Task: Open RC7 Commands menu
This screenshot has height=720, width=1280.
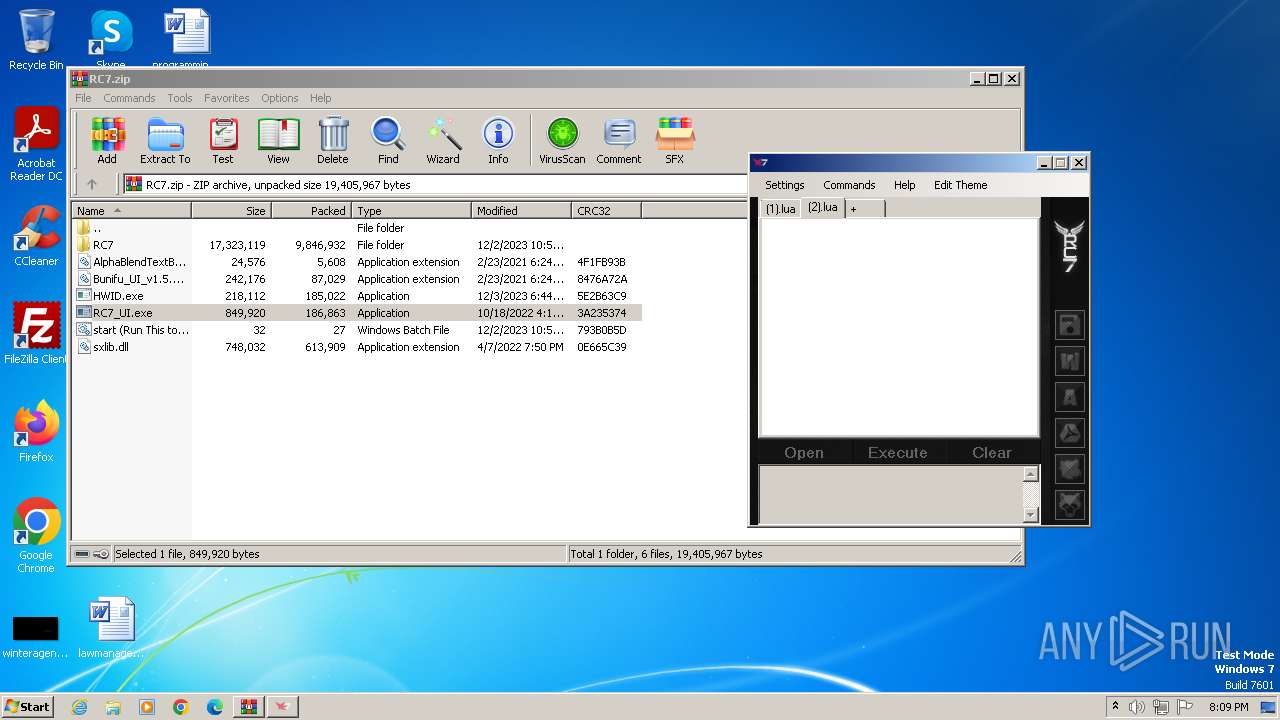Action: (x=849, y=185)
